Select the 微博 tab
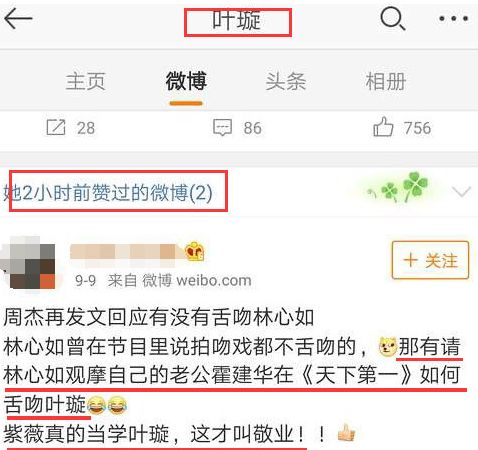 pyautogui.click(x=186, y=81)
